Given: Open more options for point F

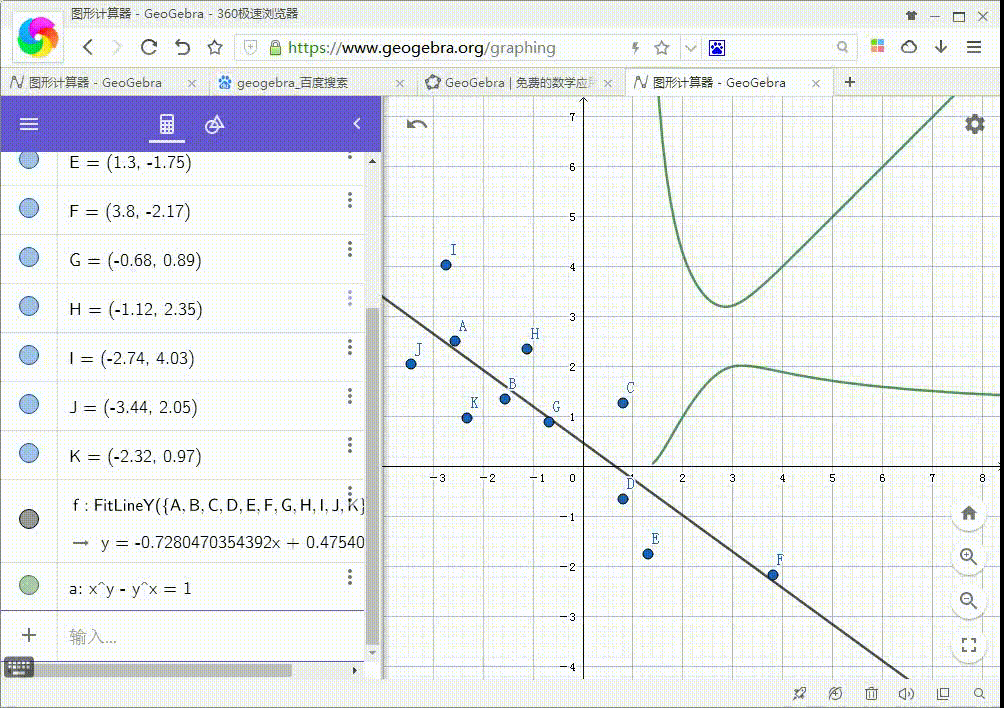Looking at the screenshot, I should 350,200.
